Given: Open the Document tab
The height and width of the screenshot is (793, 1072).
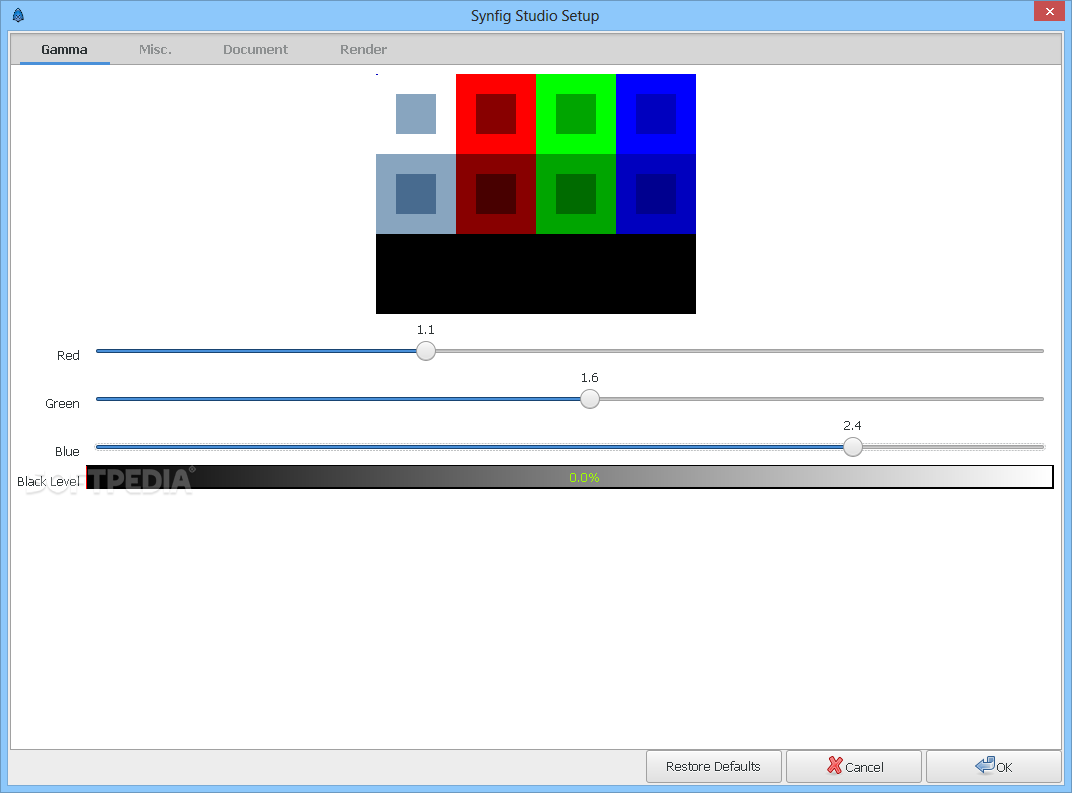Looking at the screenshot, I should [x=255, y=49].
